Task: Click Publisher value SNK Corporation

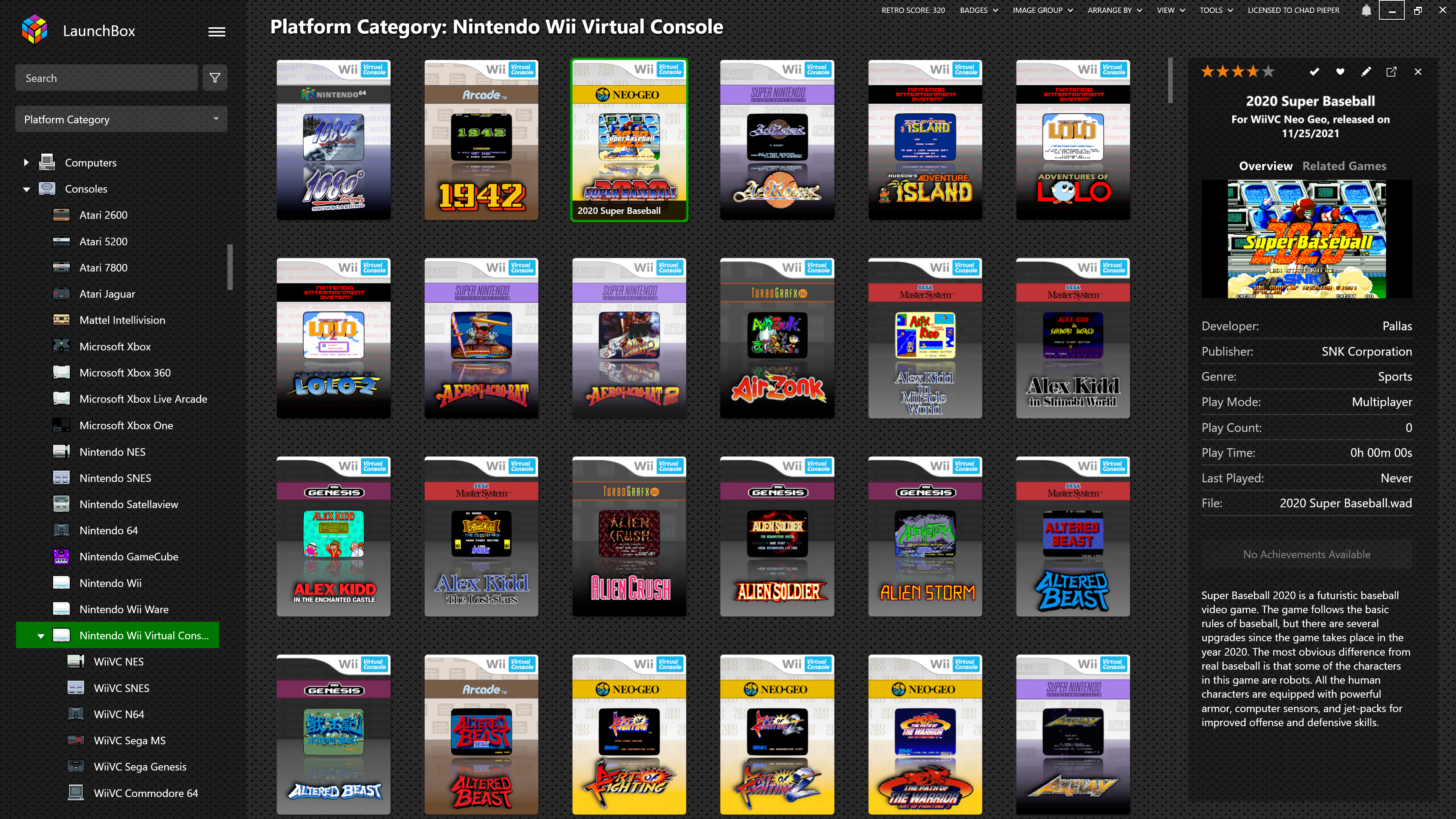Action: pos(1366,351)
